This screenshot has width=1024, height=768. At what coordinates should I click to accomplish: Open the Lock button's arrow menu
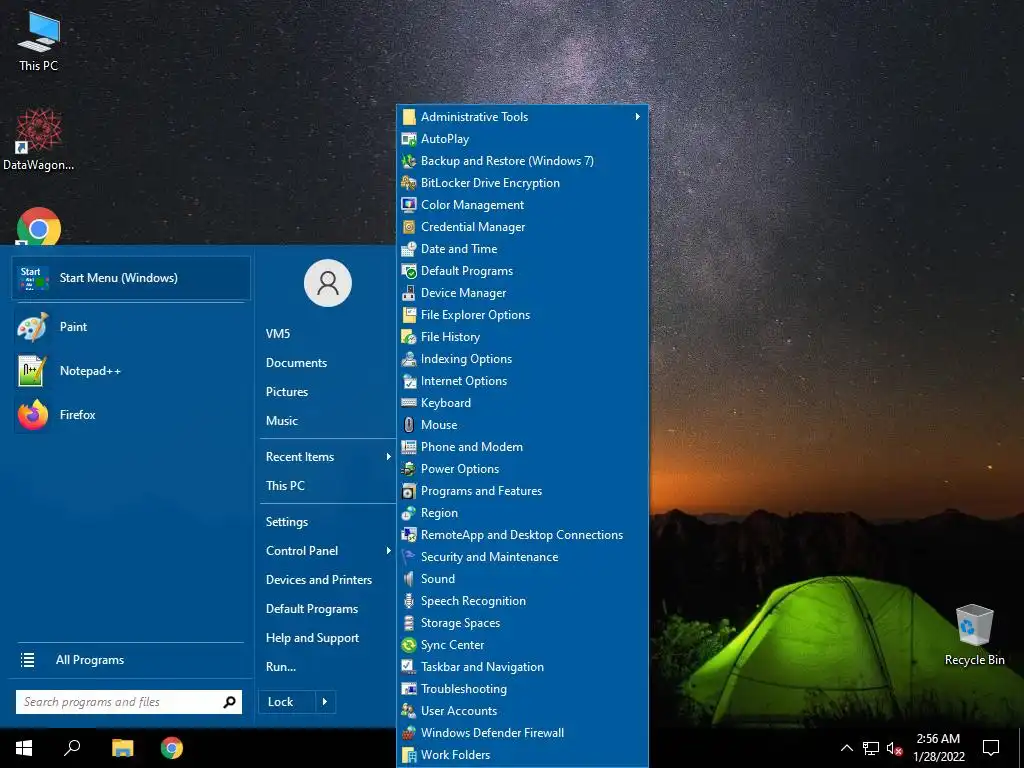325,702
